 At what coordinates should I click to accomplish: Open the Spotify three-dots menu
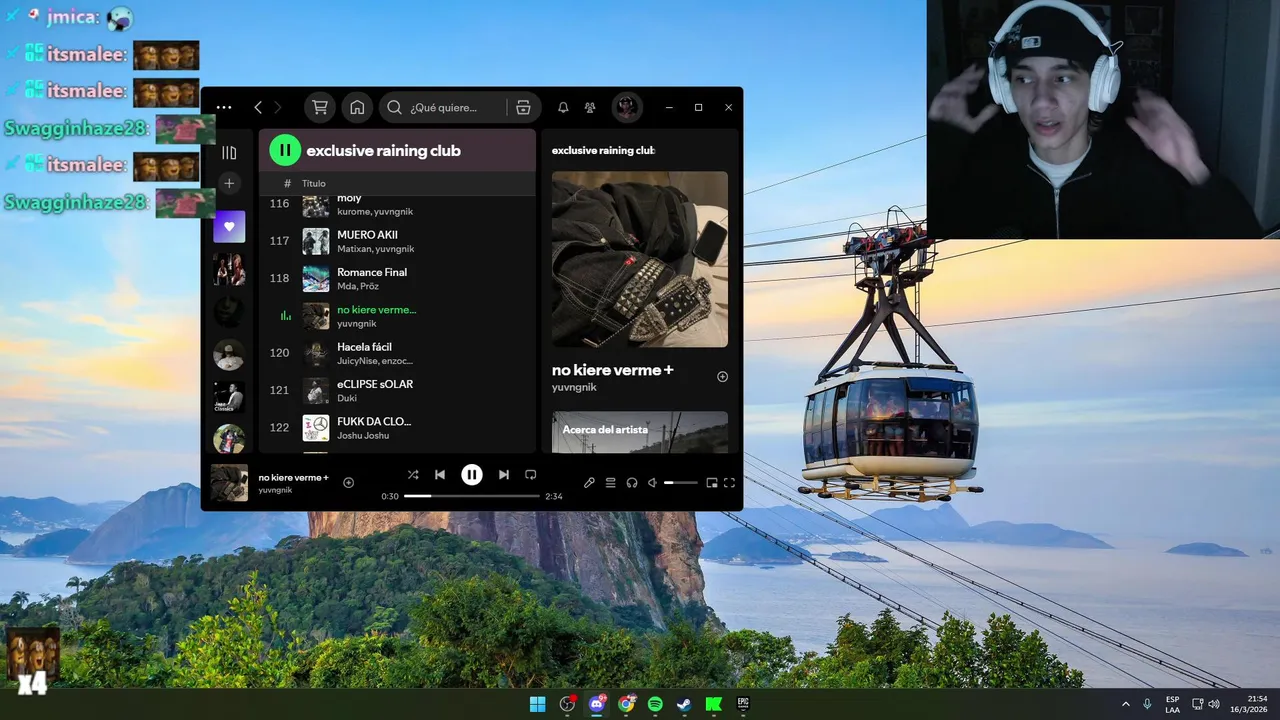pos(224,108)
